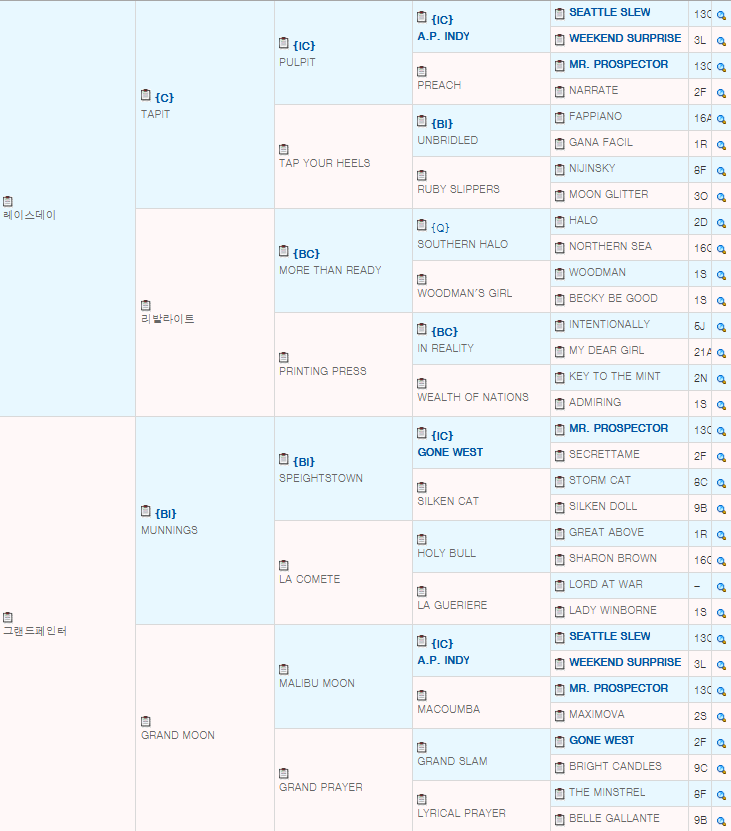Open the A.P. INDY link beside PULPIT
The width and height of the screenshot is (731, 831).
point(443,36)
